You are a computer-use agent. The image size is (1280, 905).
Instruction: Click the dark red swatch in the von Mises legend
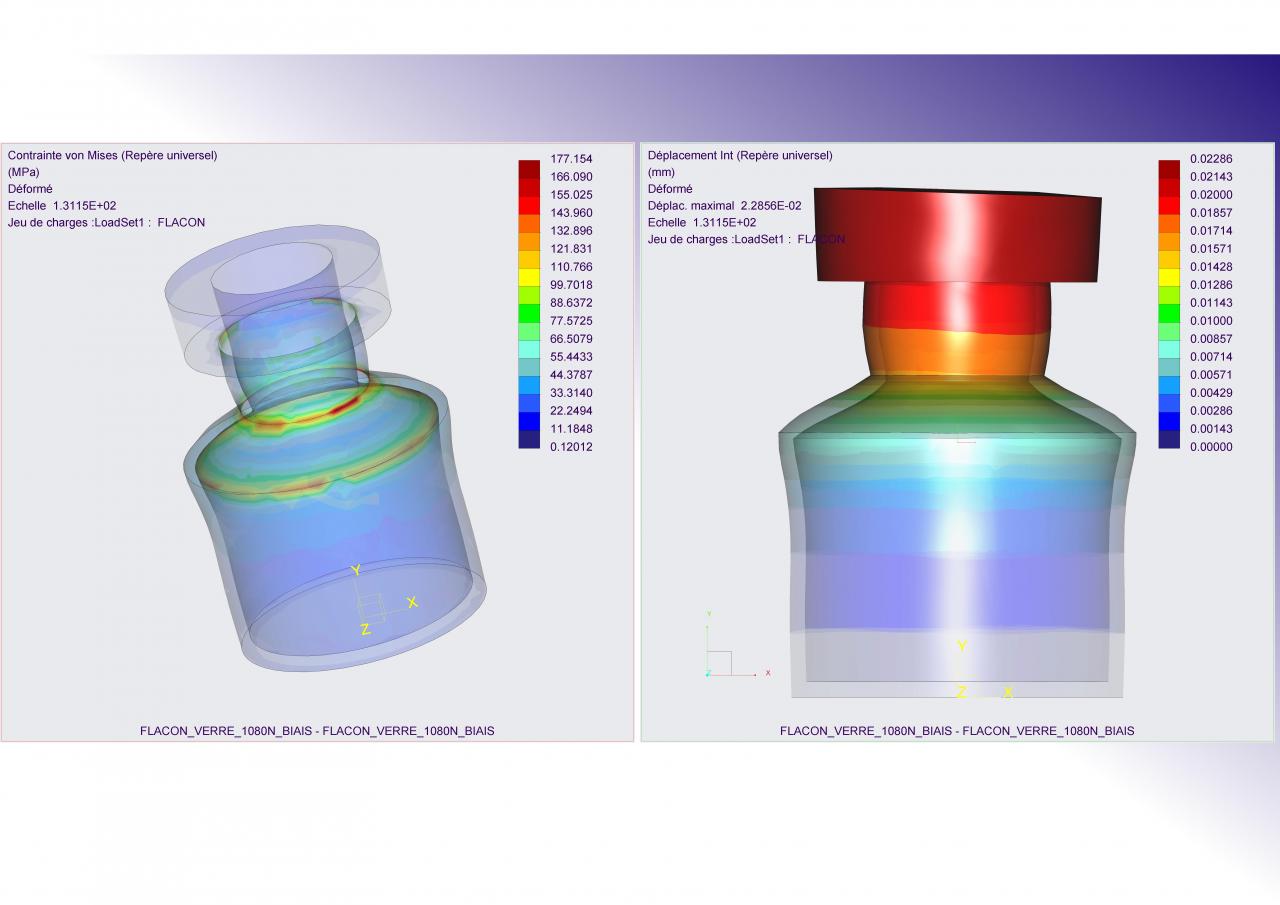(x=529, y=169)
